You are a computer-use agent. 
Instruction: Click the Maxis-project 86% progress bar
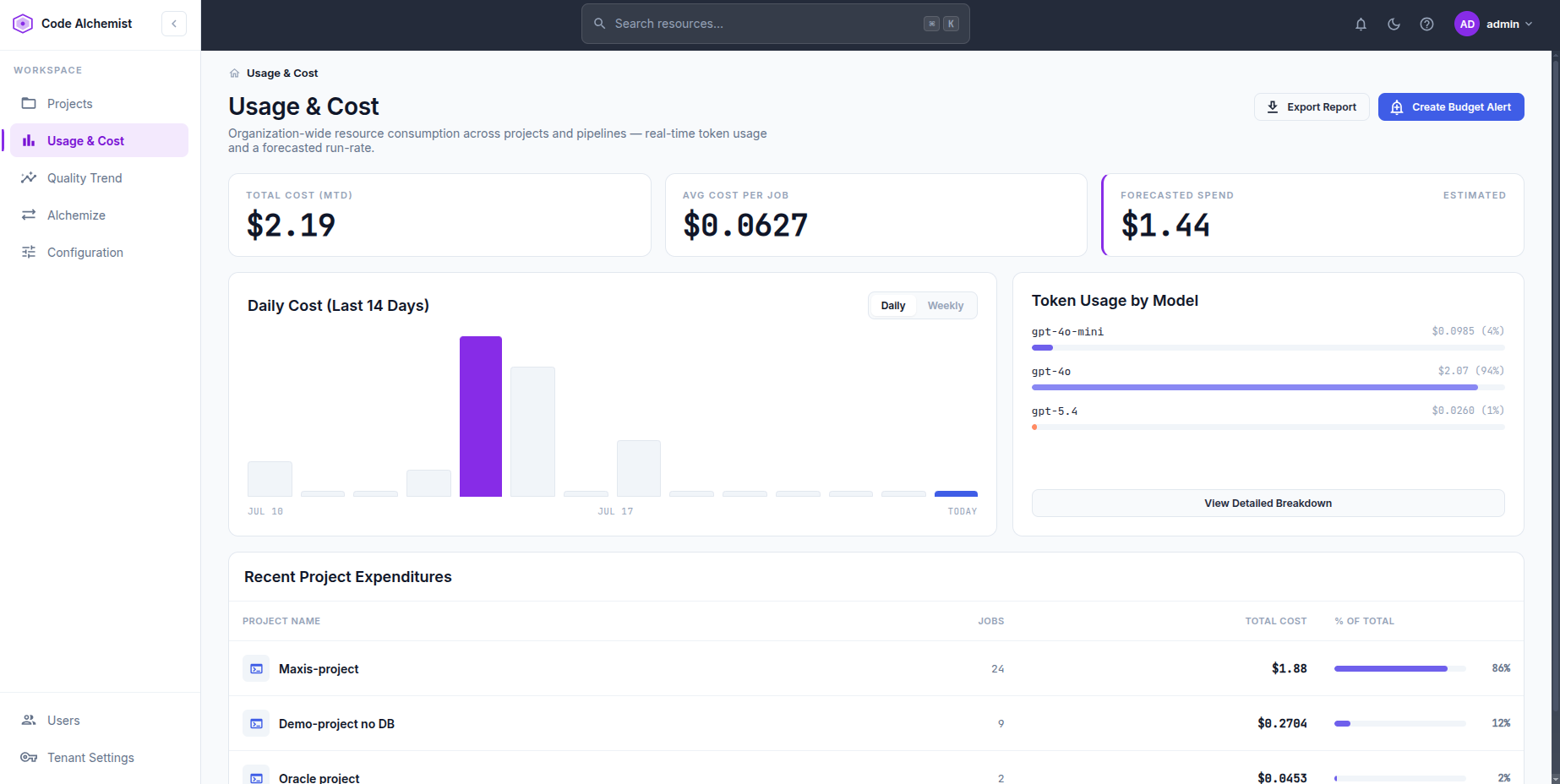coord(1399,668)
